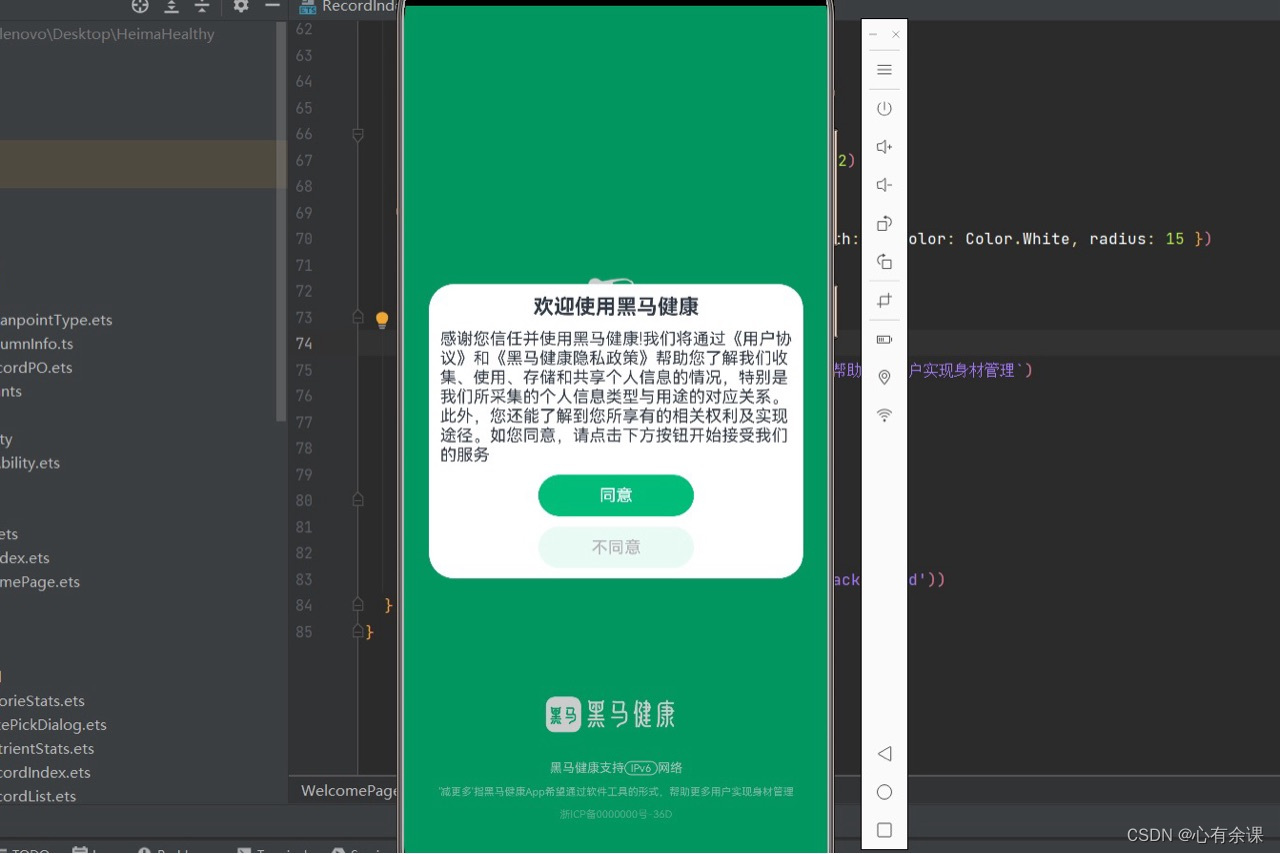Tap emulator recent-apps square button
1280x854 pixels.
[x=884, y=830]
